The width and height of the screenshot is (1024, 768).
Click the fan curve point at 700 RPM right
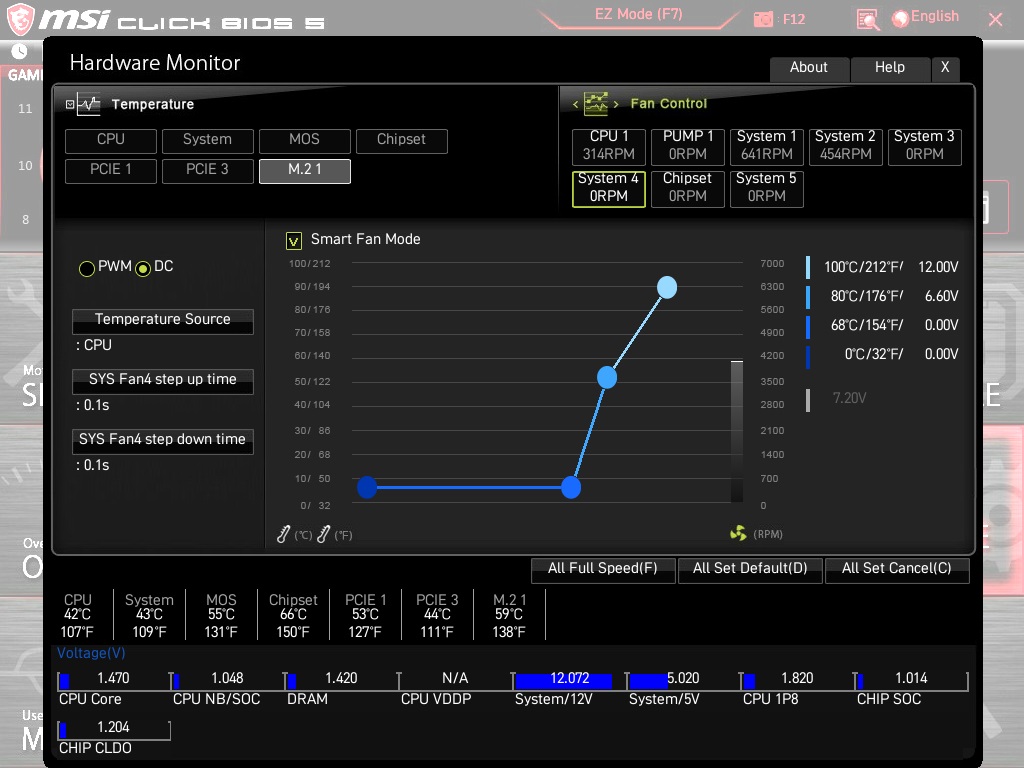pyautogui.click(x=571, y=487)
